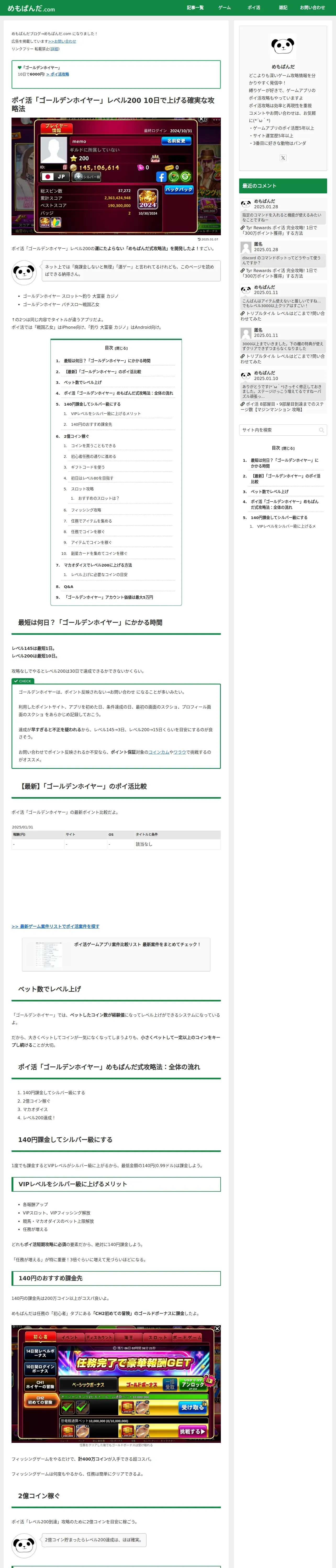The image size is (336, 1568).
Task: Click sidebar 目次 item ベット数でレベル上げ
Action: [270, 492]
